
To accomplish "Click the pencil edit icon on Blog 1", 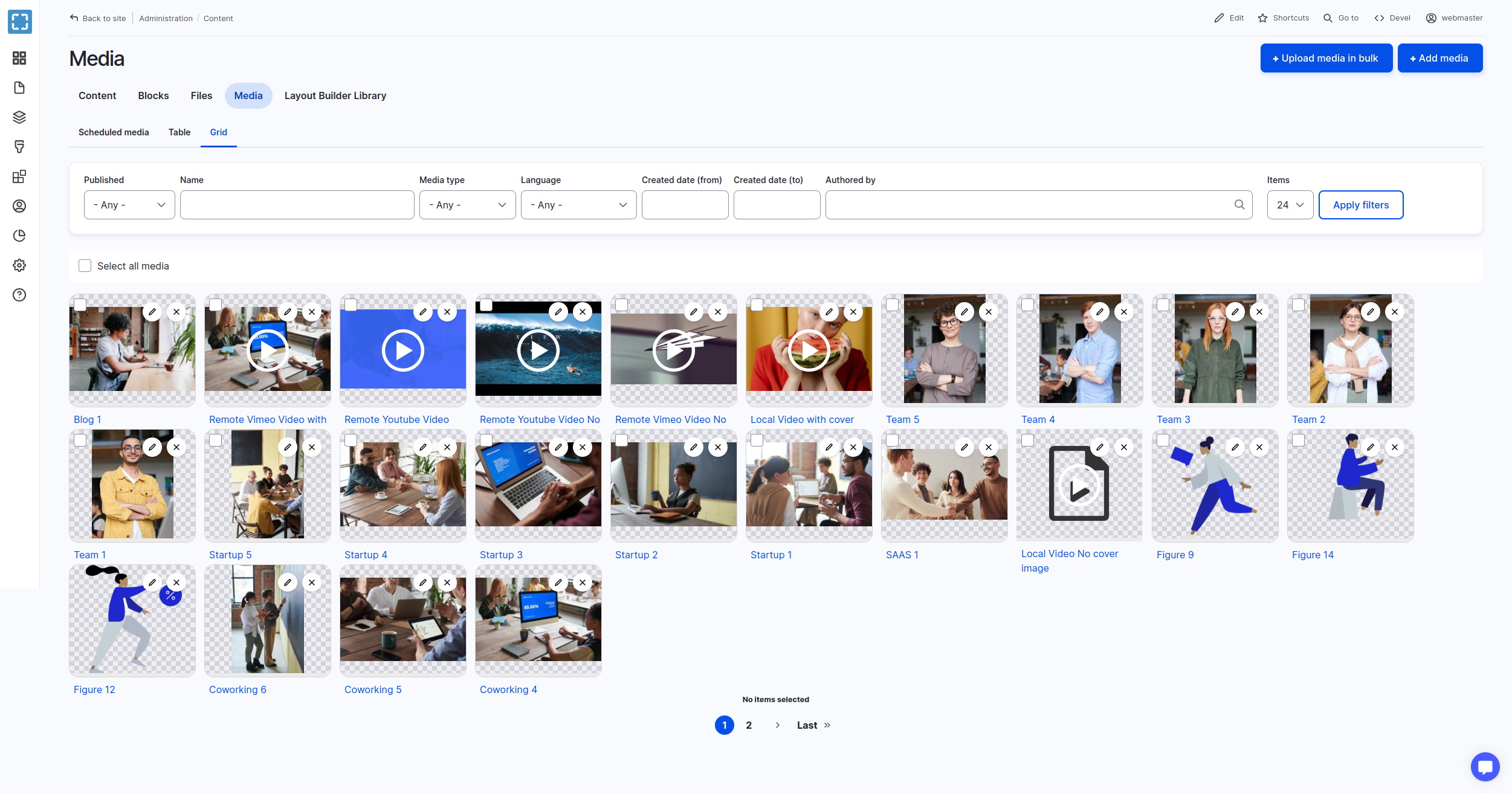I will click(152, 312).
